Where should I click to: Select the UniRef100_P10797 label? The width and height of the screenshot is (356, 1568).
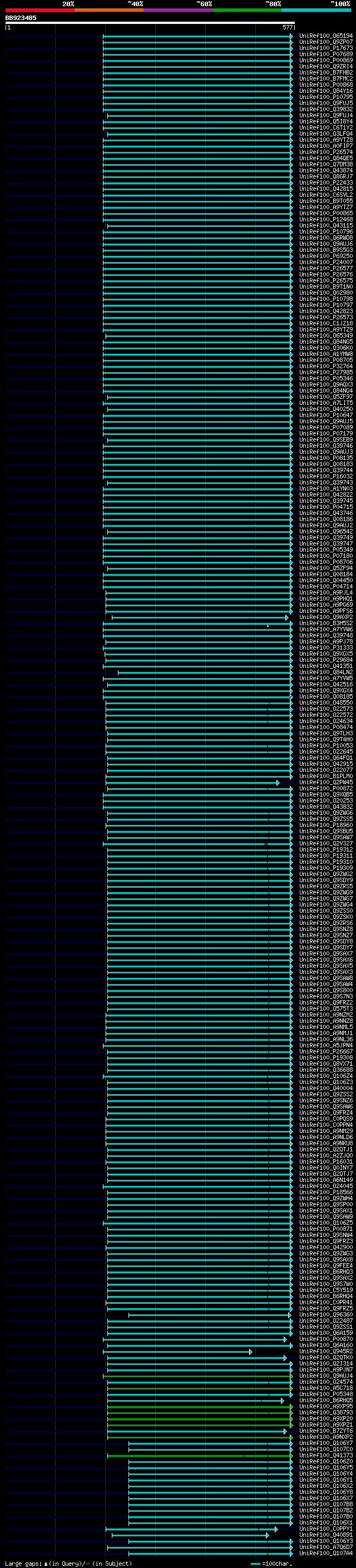(326, 305)
